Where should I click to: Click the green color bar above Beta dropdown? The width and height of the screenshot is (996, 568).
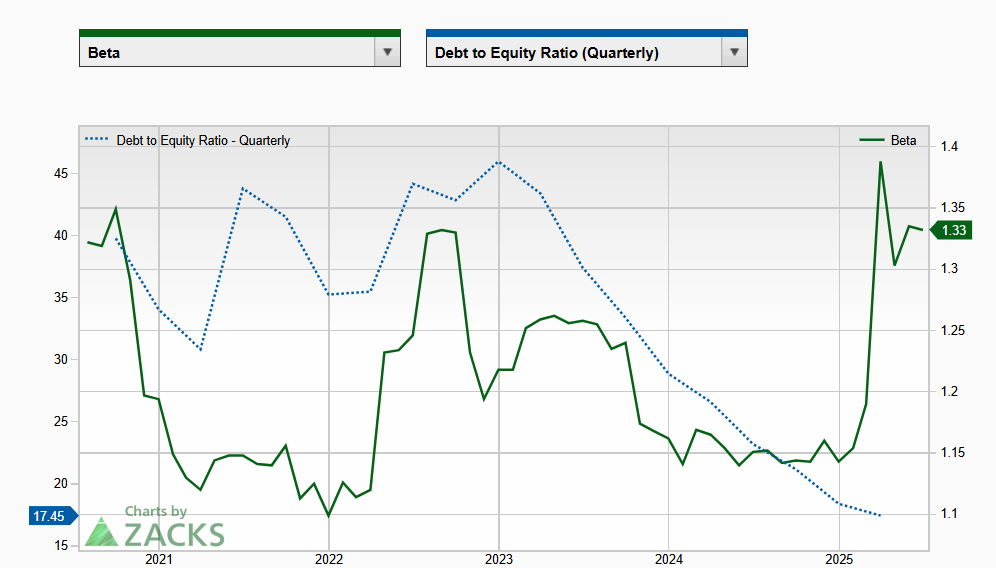pos(239,33)
